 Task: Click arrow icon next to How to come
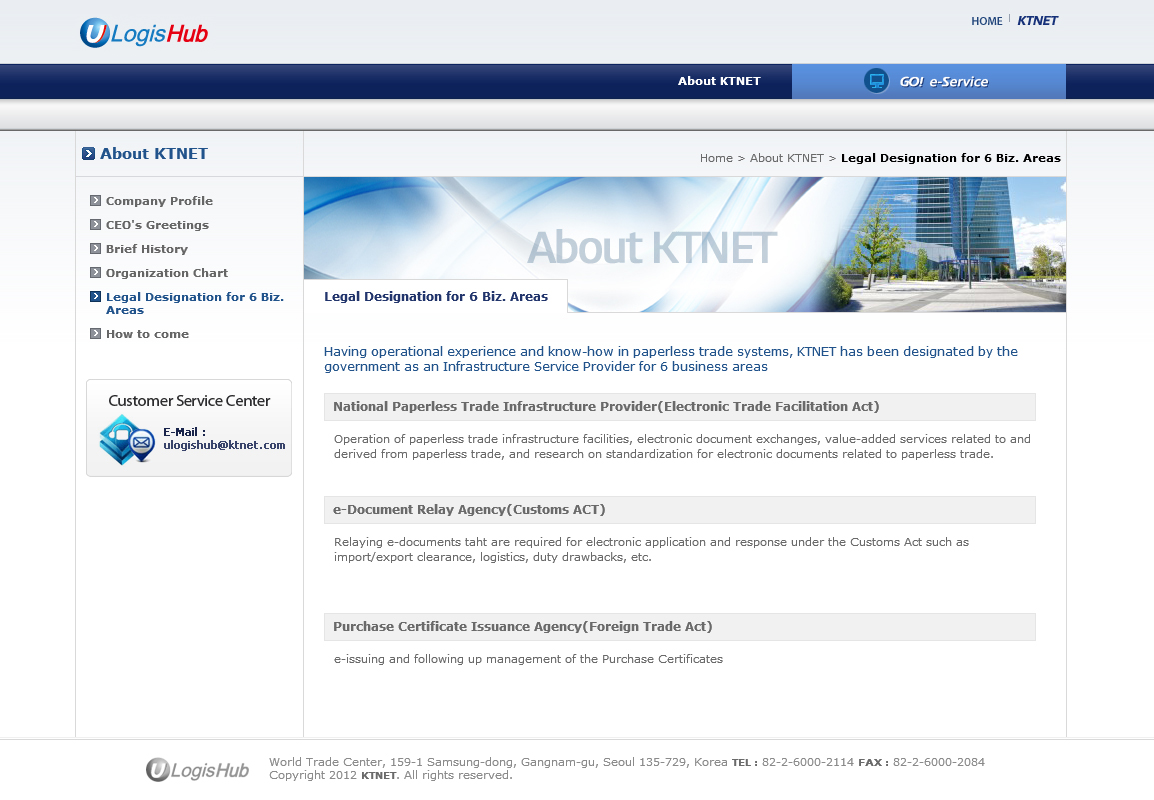95,333
